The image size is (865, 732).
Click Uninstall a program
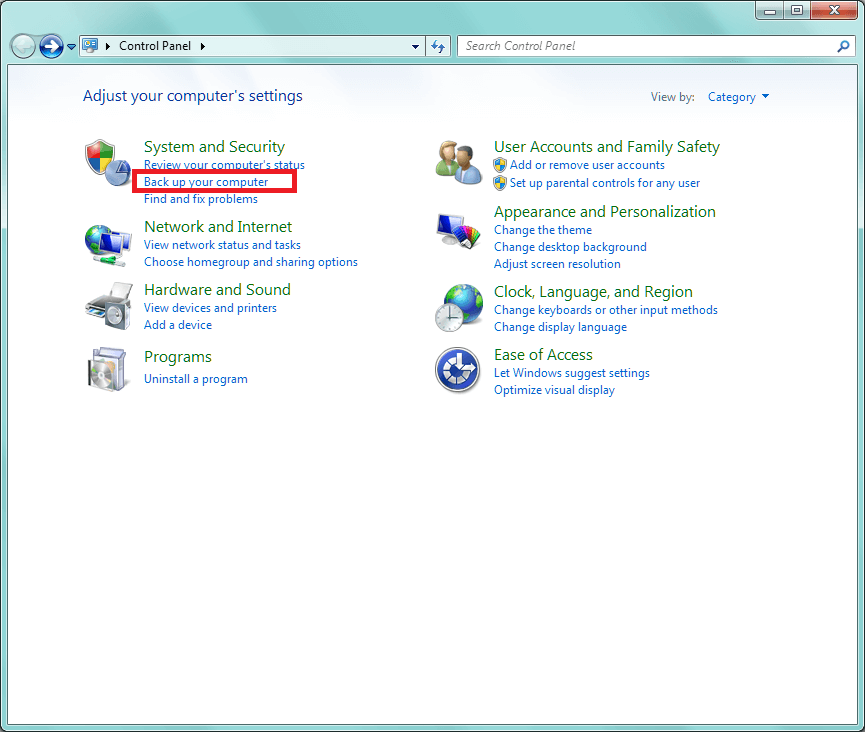195,379
